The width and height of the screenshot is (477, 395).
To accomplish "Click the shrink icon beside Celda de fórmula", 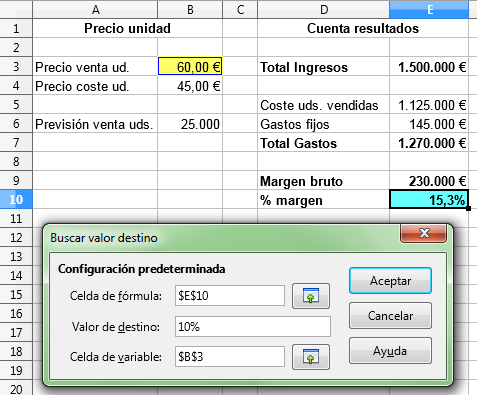I will click(311, 296).
